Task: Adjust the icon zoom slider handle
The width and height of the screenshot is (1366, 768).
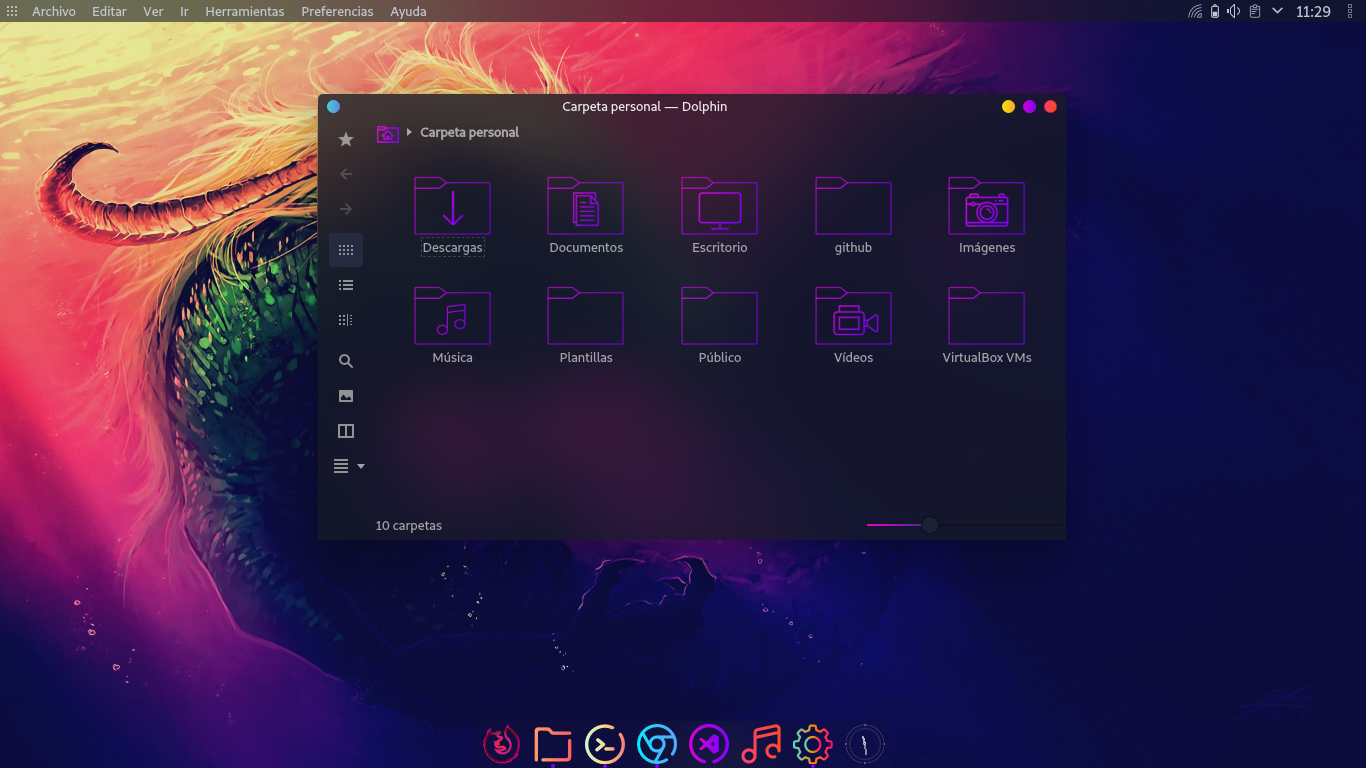Action: pos(930,525)
